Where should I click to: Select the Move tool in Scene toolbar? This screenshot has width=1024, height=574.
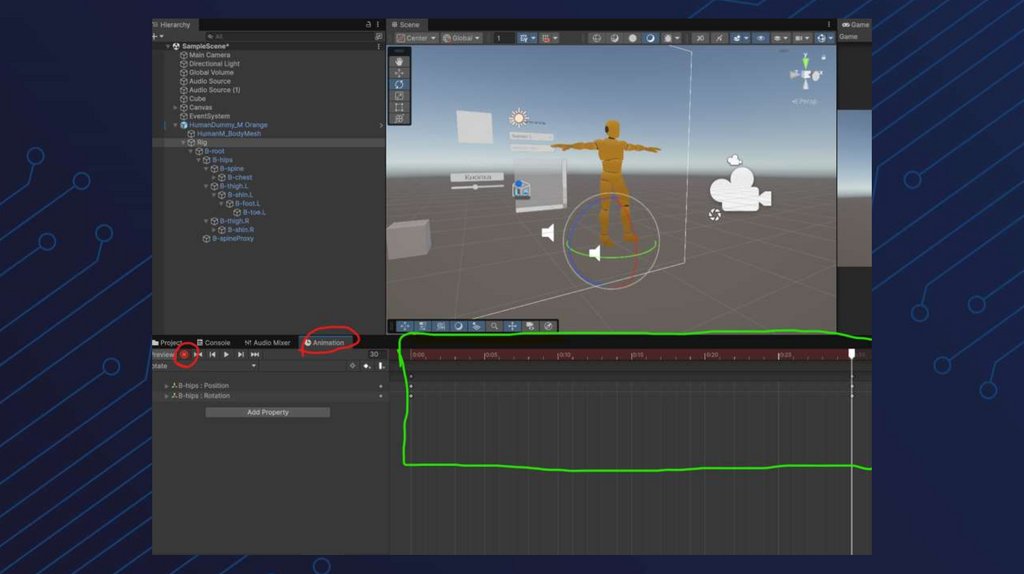point(400,73)
